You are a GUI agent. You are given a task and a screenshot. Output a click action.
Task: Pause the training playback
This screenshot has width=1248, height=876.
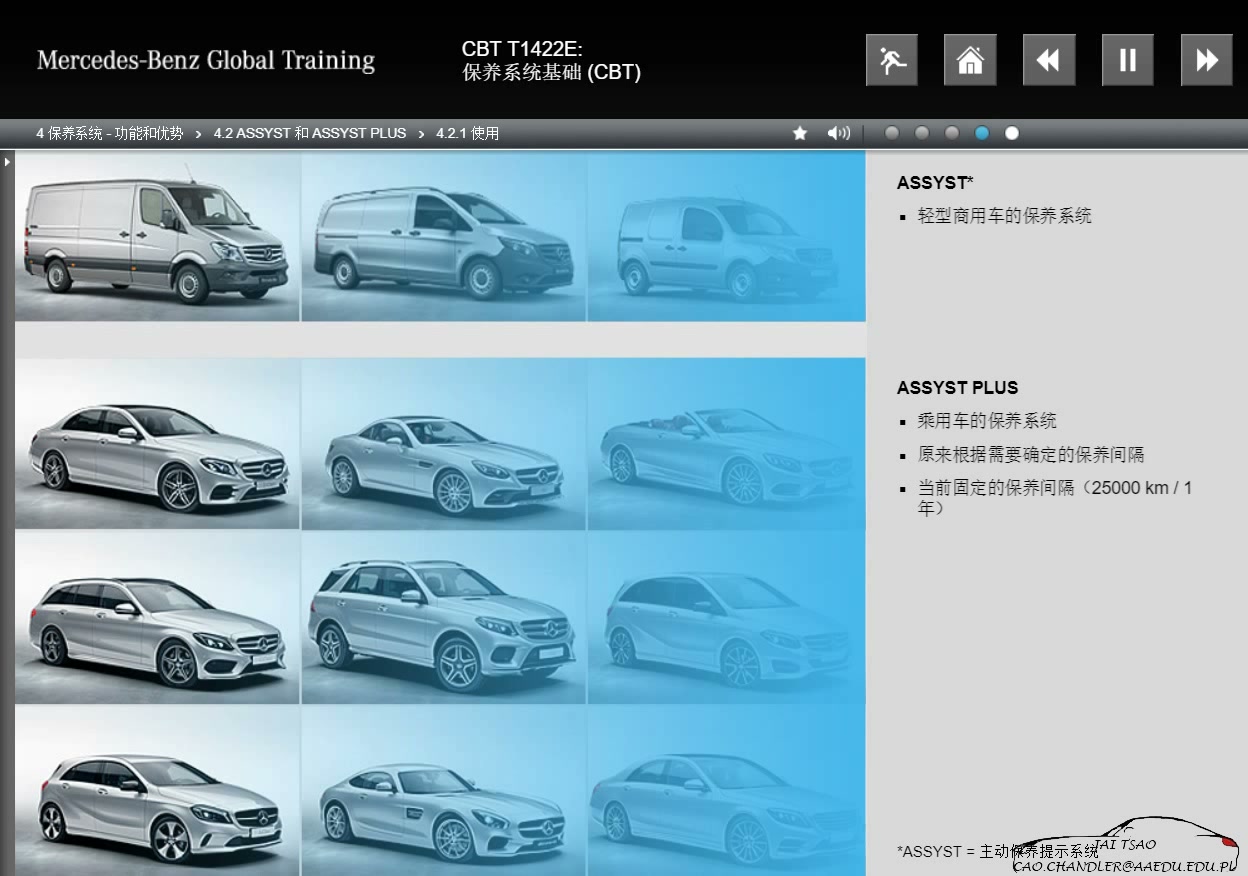click(x=1128, y=60)
